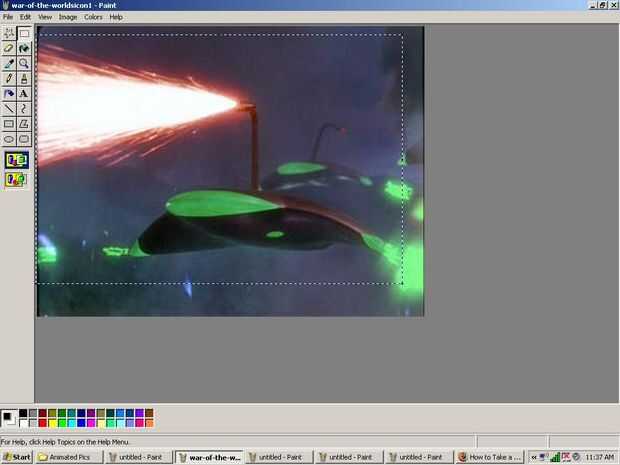The width and height of the screenshot is (620, 465).
Task: Activate the Pick Color eyedropper tool
Action: [9, 63]
